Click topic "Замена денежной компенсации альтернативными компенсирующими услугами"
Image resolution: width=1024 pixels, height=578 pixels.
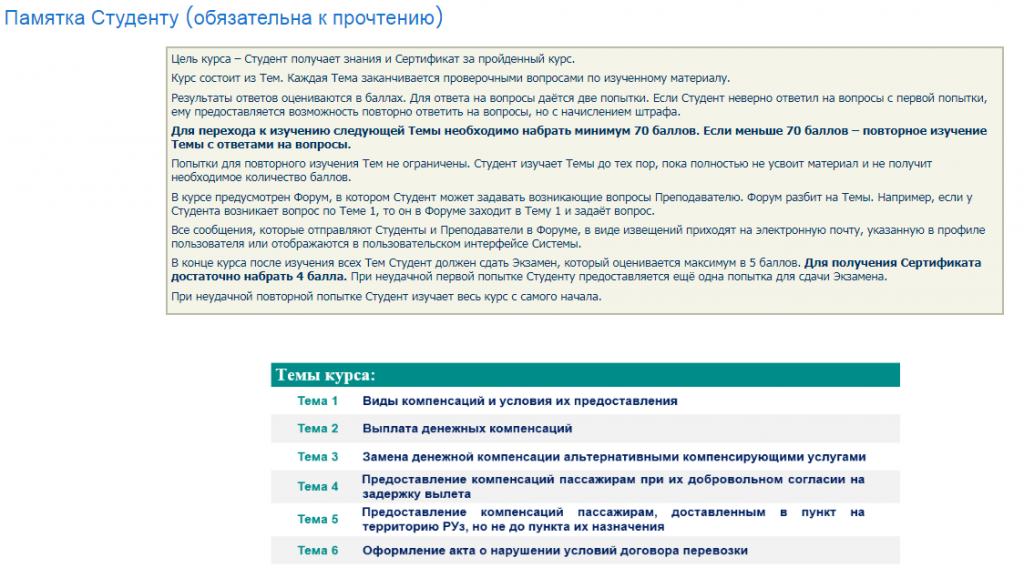pyautogui.click(x=613, y=457)
